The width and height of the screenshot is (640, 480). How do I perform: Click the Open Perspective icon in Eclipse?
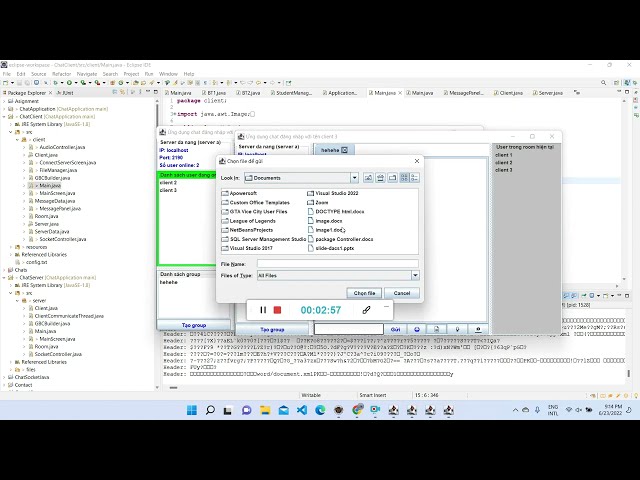617,83
